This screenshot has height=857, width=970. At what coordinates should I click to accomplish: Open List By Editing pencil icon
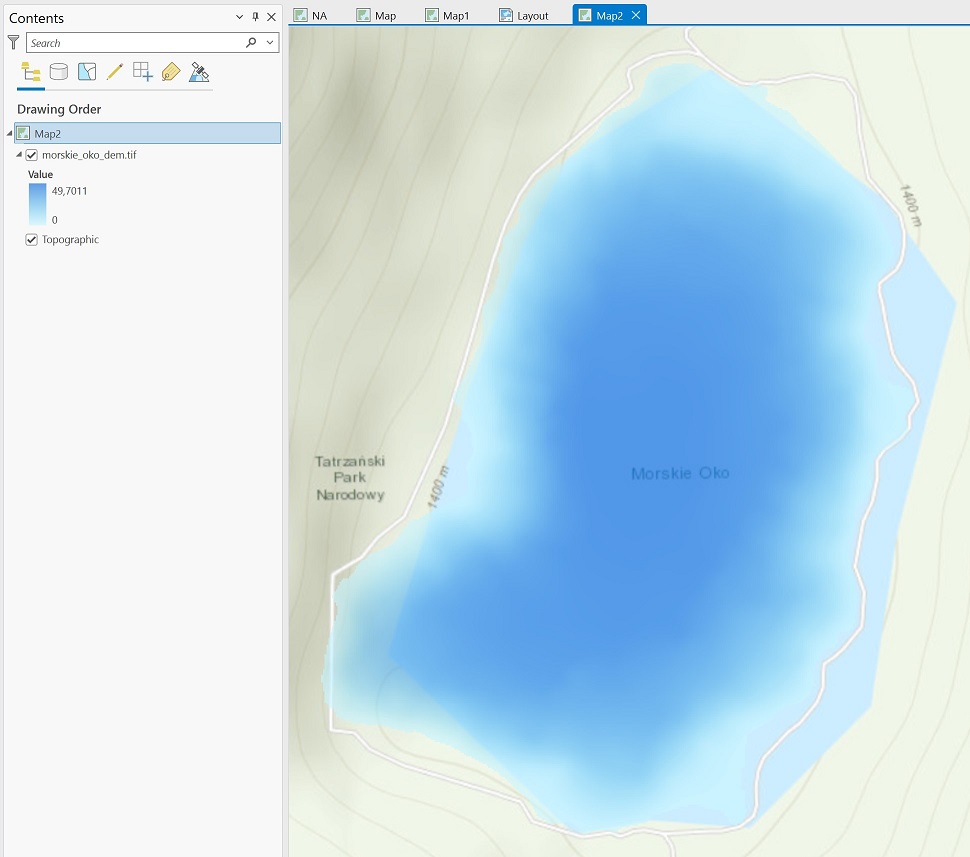(115, 72)
